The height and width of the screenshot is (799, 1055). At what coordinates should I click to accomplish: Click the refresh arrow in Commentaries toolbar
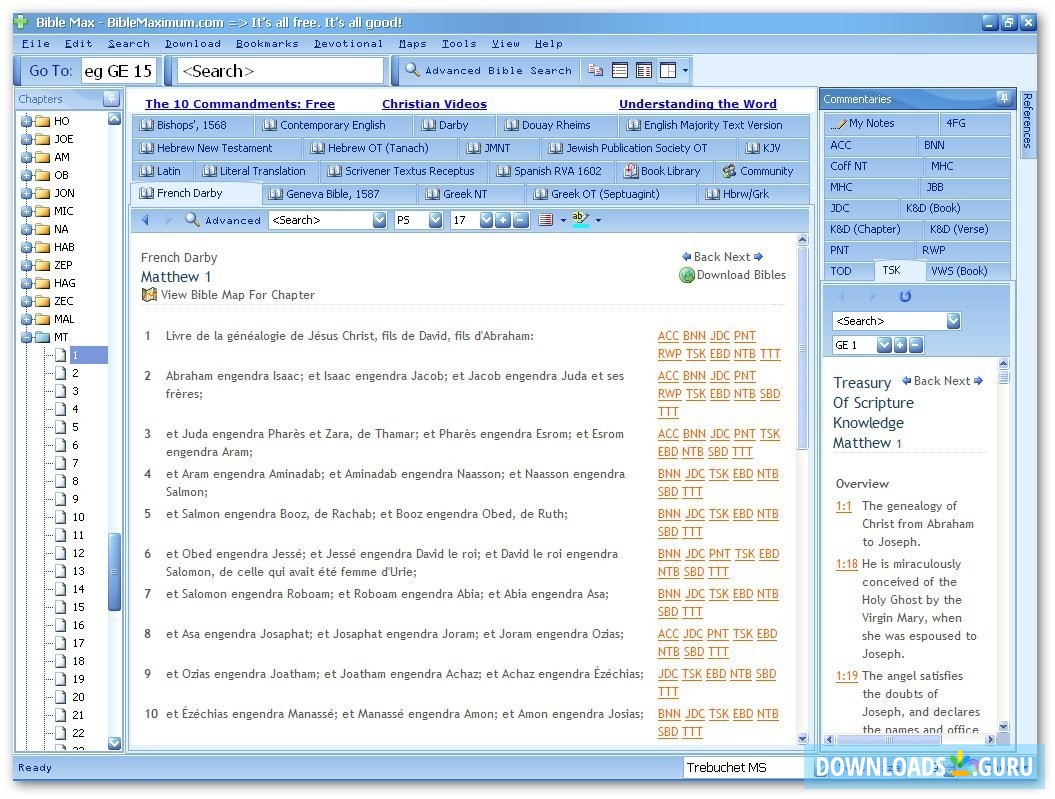(x=905, y=296)
